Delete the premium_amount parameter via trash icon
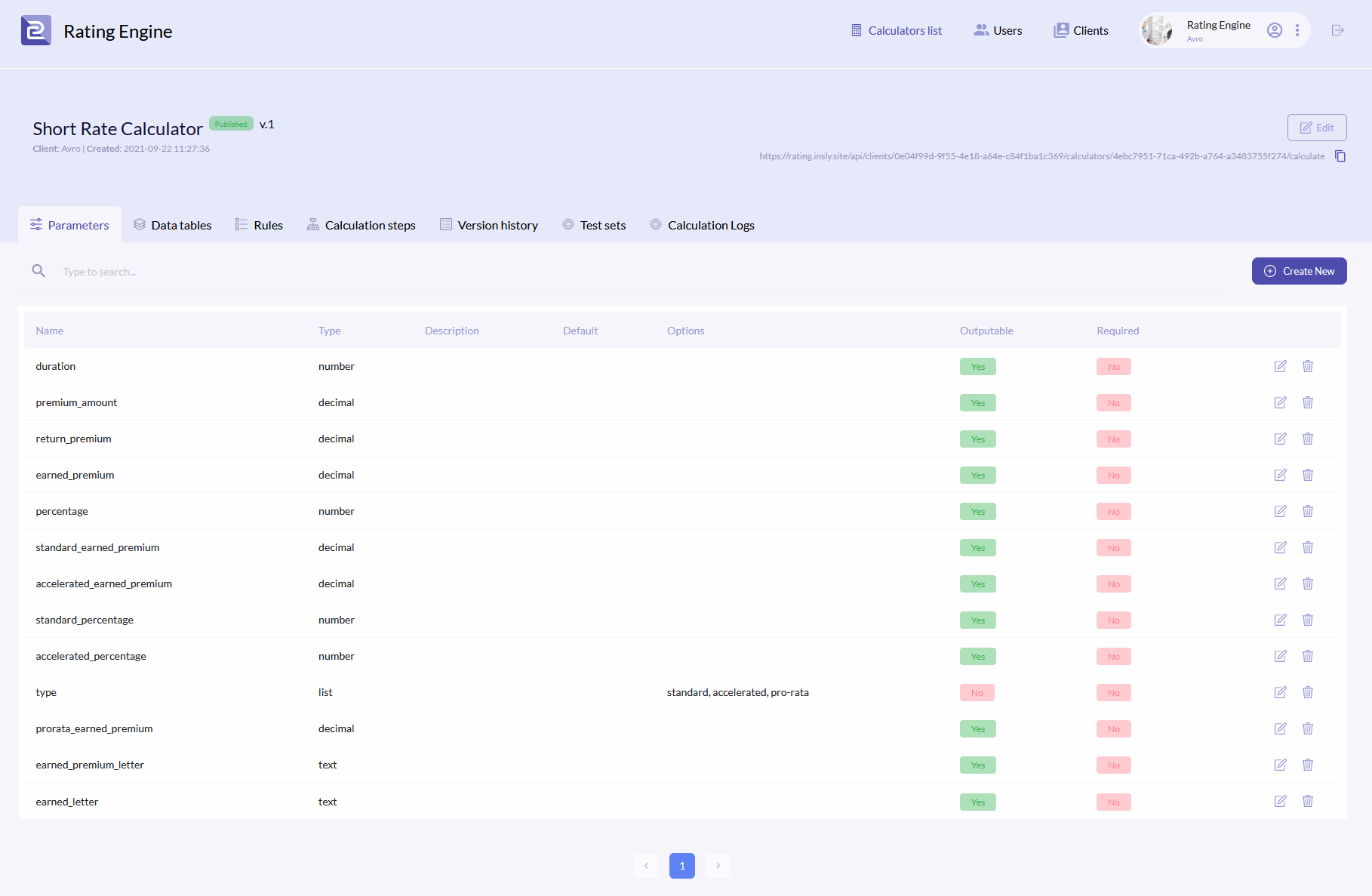Viewport: 1372px width, 896px height. coord(1307,402)
